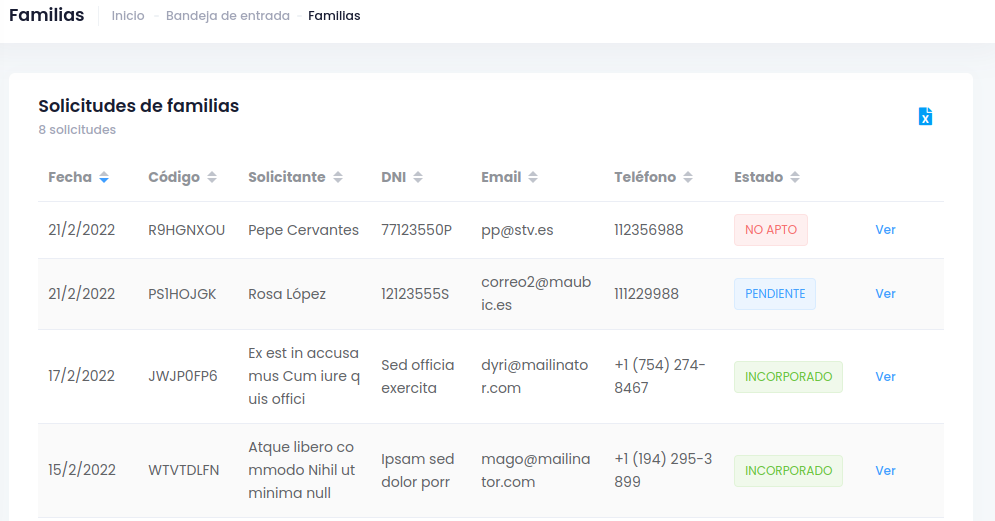This screenshot has height=521, width=995.
Task: View details of request WTVTDLFN
Action: [885, 470]
